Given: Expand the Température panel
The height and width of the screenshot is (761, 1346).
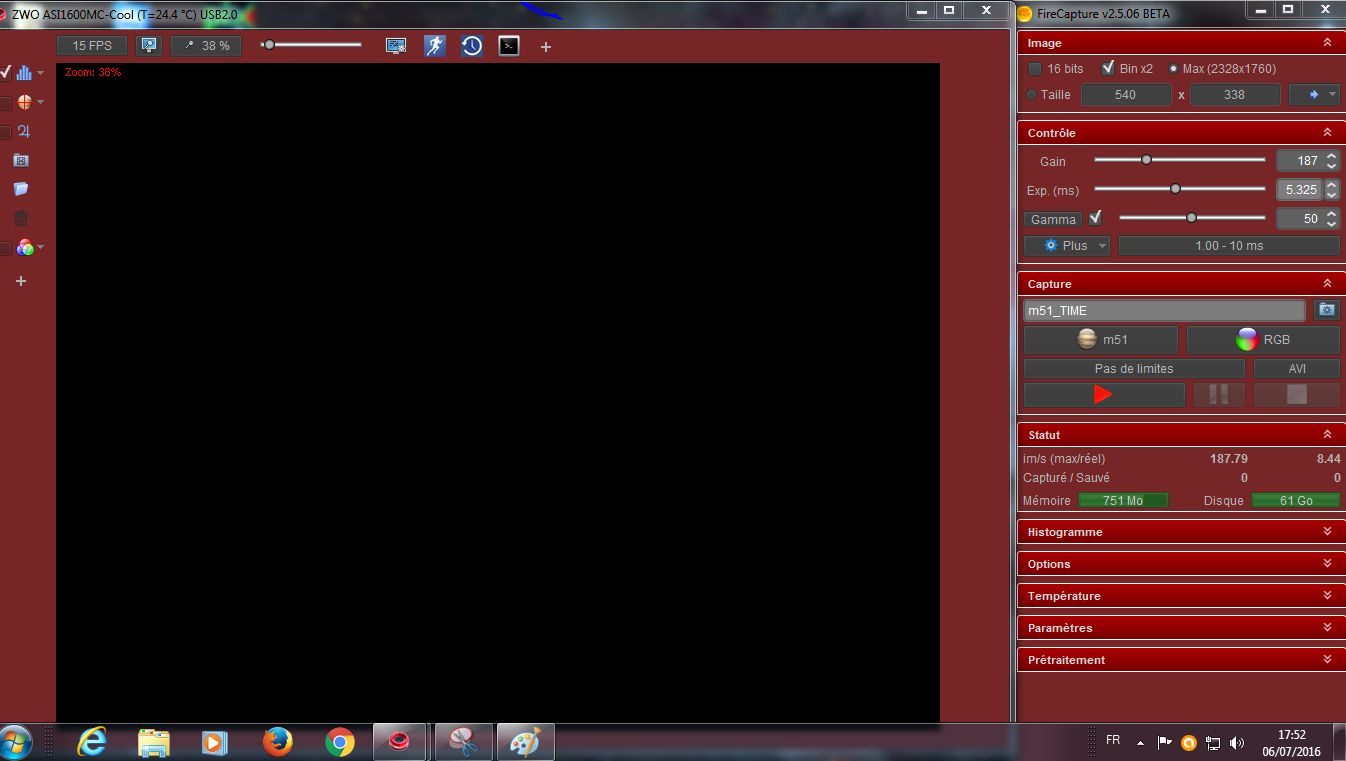Looking at the screenshot, I should coord(1328,595).
